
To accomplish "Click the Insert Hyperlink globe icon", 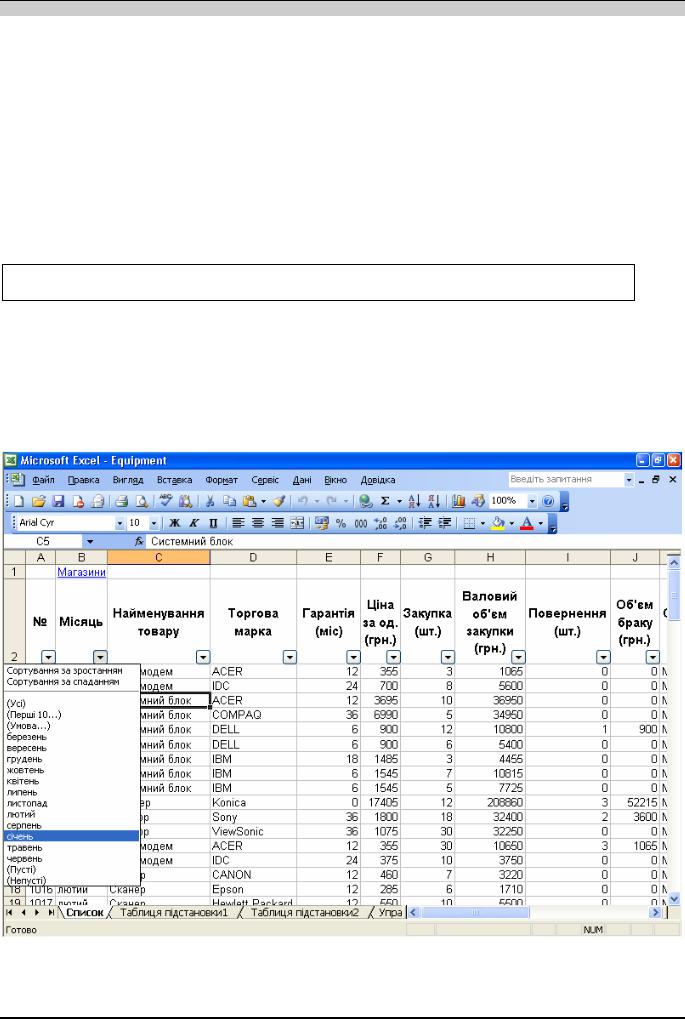I will pos(366,501).
